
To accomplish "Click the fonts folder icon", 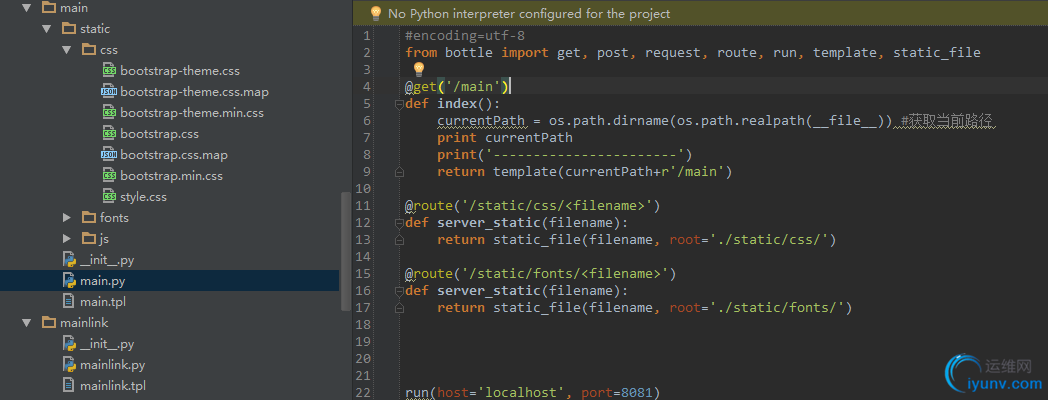I will tap(89, 217).
